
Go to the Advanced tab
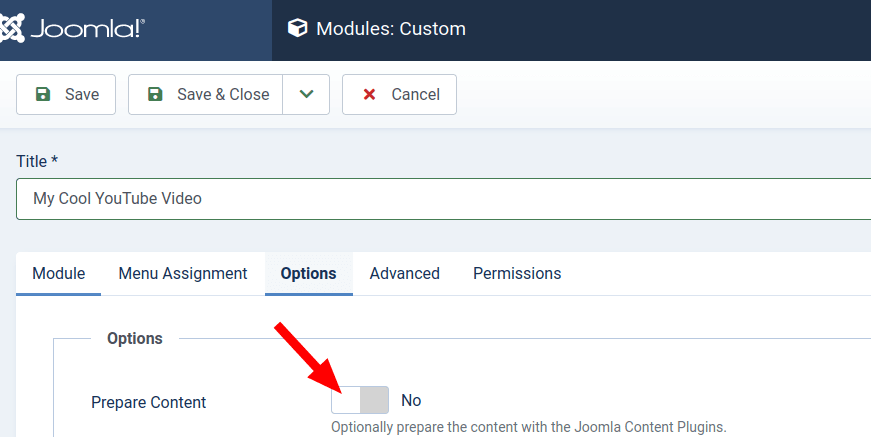pyautogui.click(x=404, y=273)
